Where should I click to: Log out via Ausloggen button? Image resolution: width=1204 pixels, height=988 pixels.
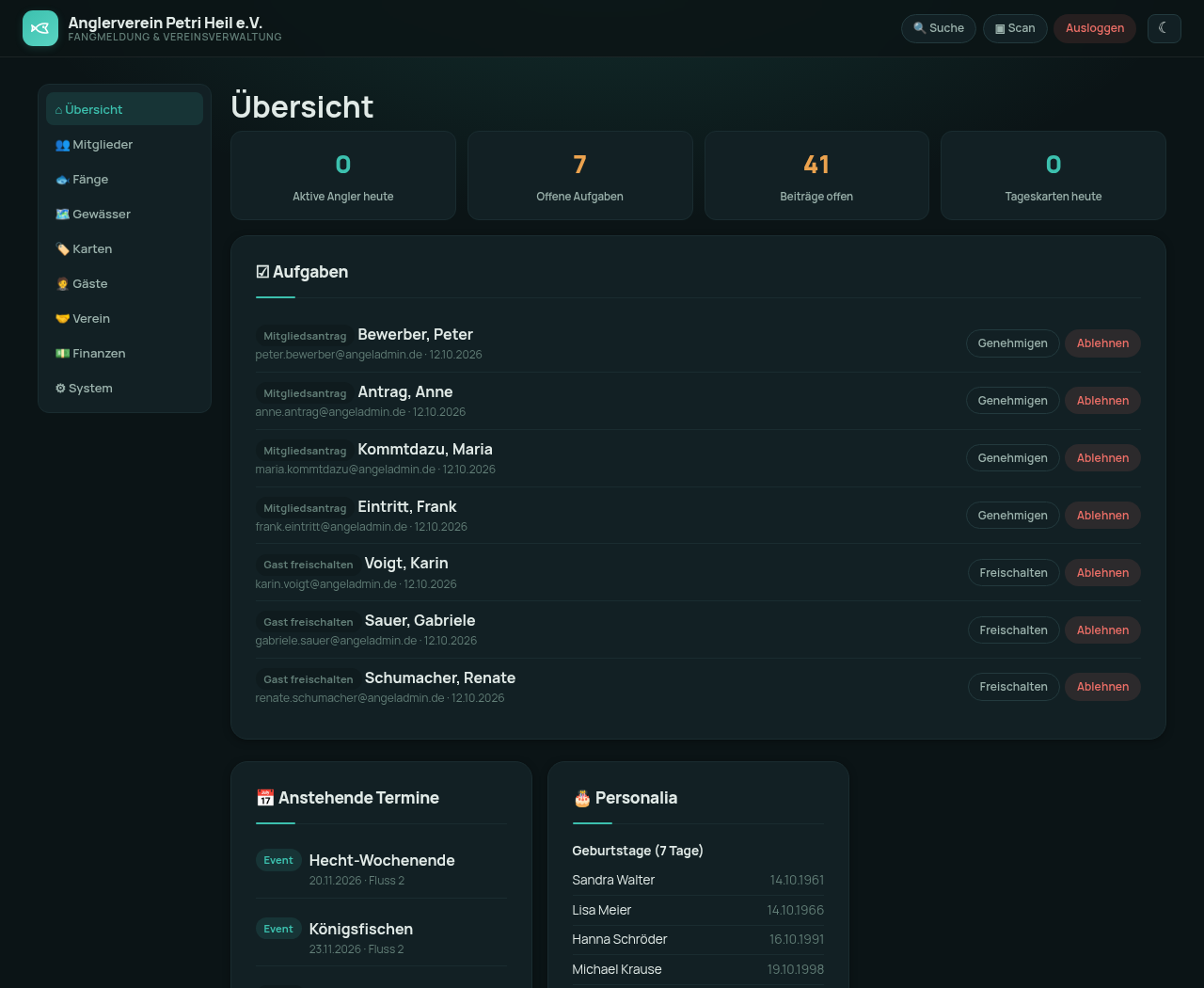point(1095,28)
